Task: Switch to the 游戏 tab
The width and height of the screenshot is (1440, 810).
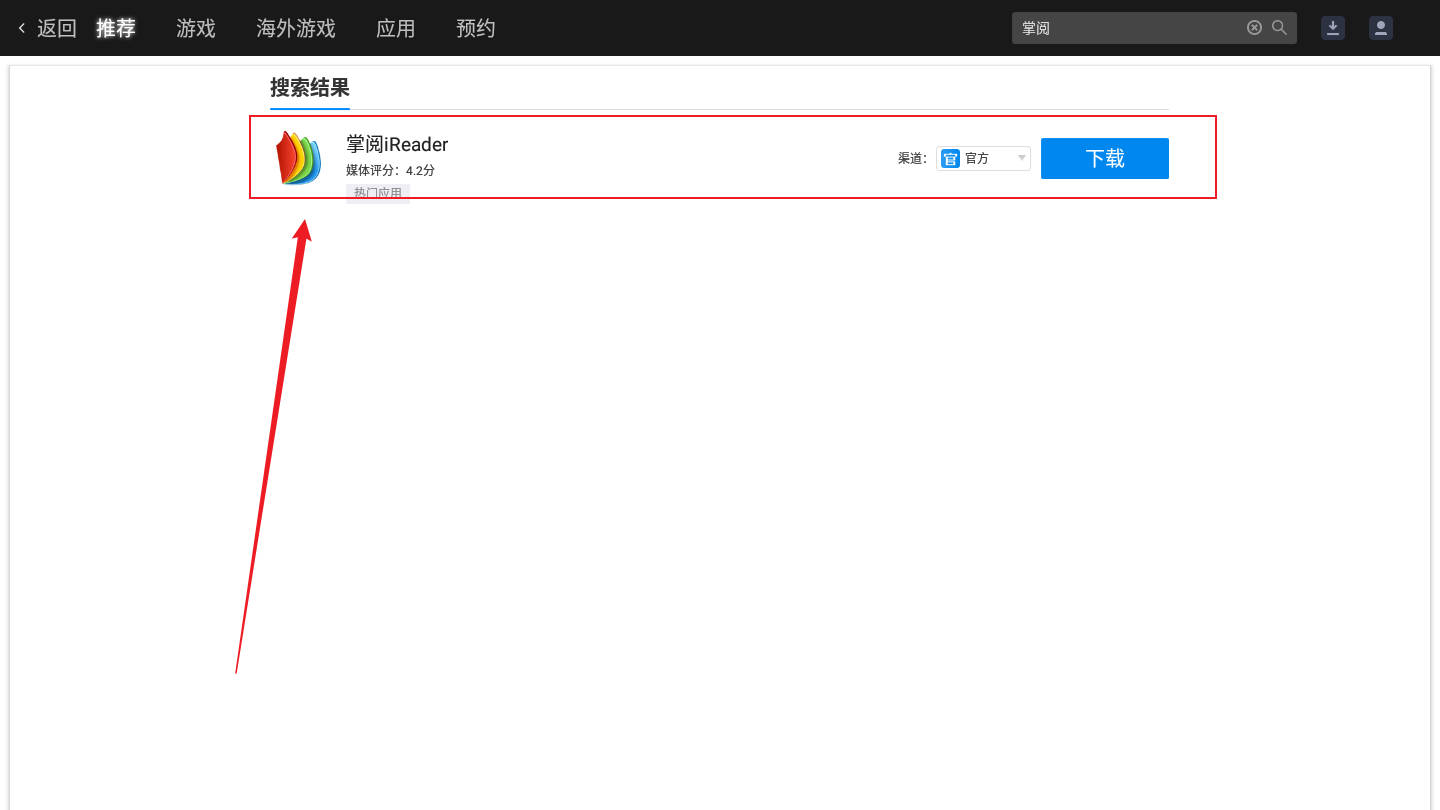Action: [x=196, y=28]
